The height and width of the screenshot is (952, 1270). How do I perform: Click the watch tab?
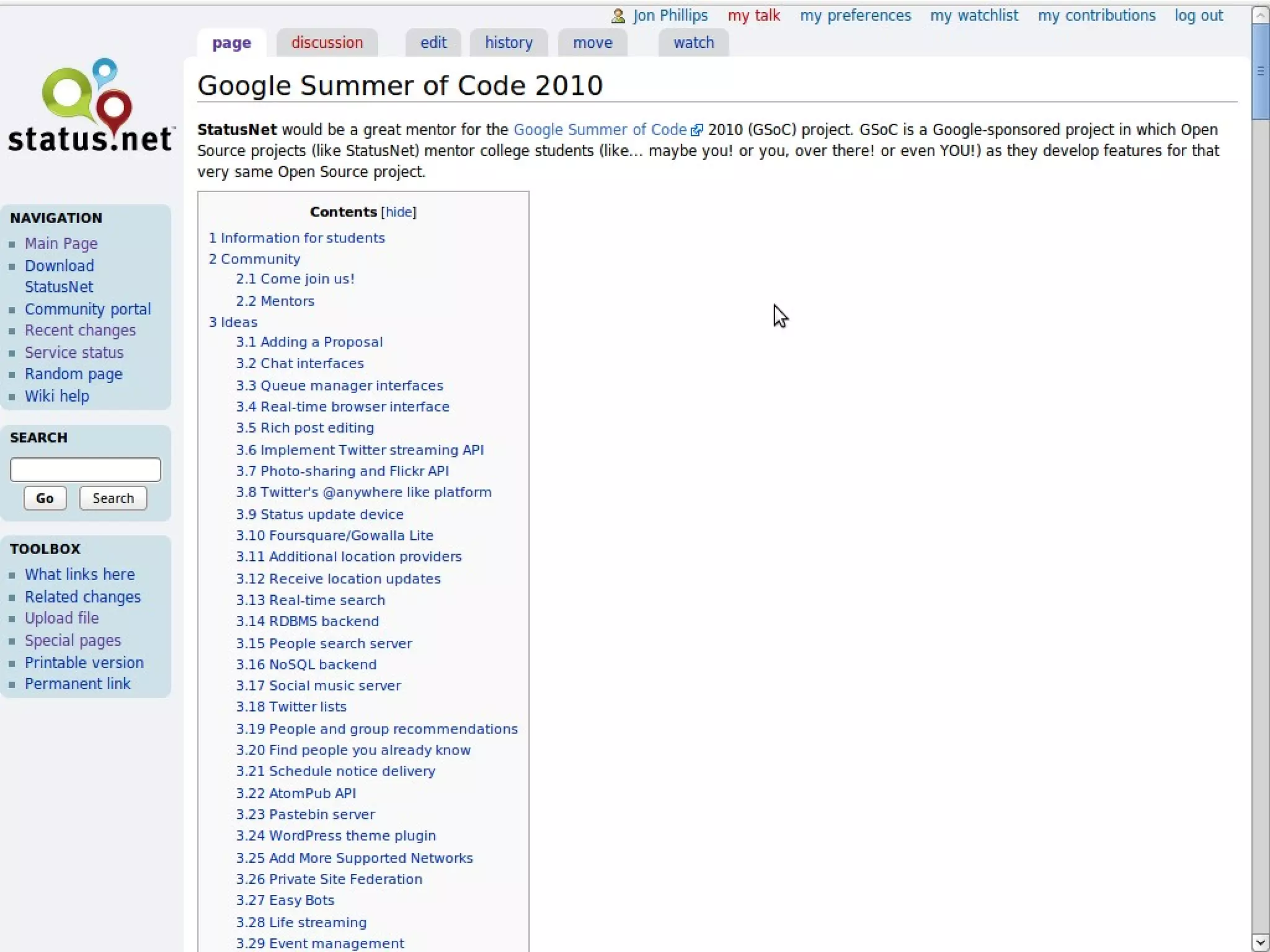click(x=693, y=43)
